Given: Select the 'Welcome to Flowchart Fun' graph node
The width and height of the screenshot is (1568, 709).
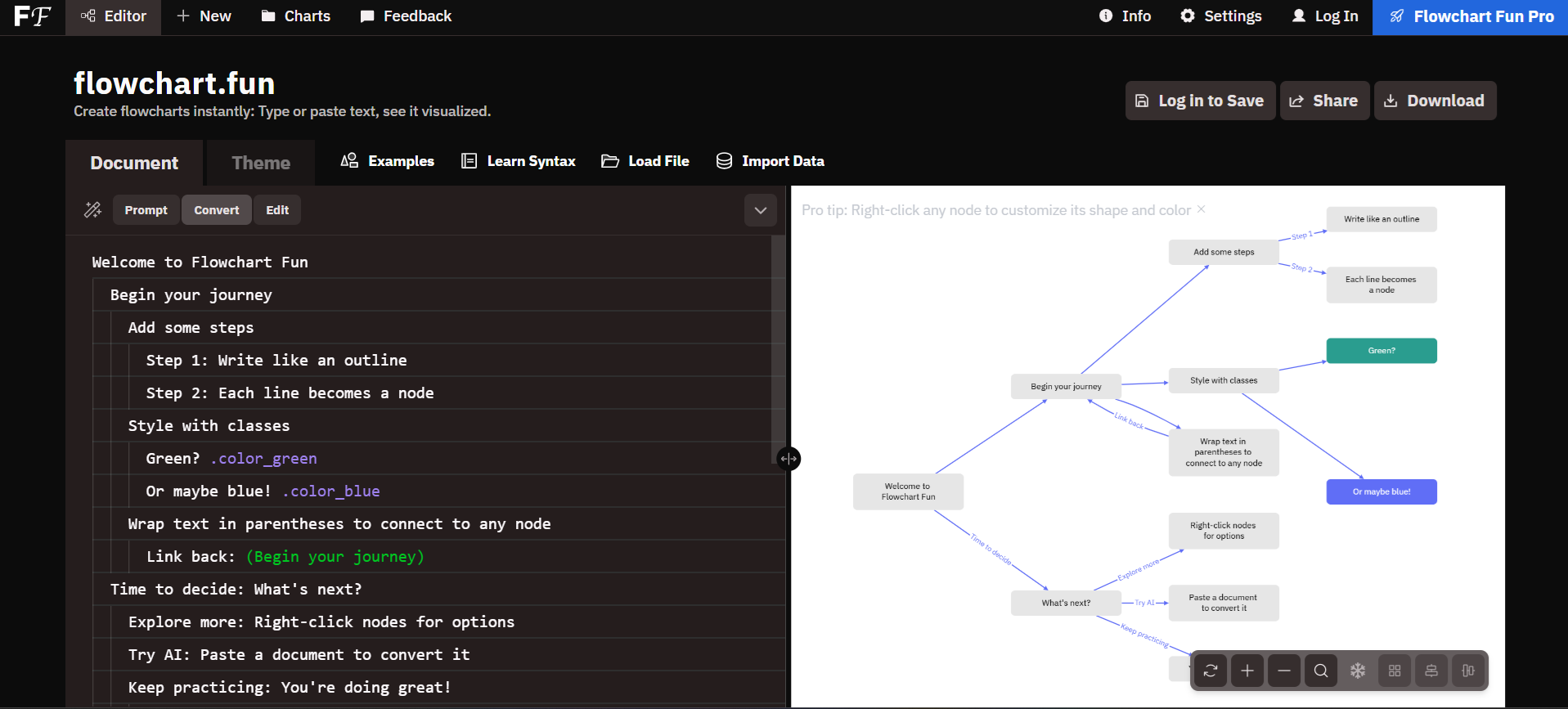Looking at the screenshot, I should click(908, 491).
